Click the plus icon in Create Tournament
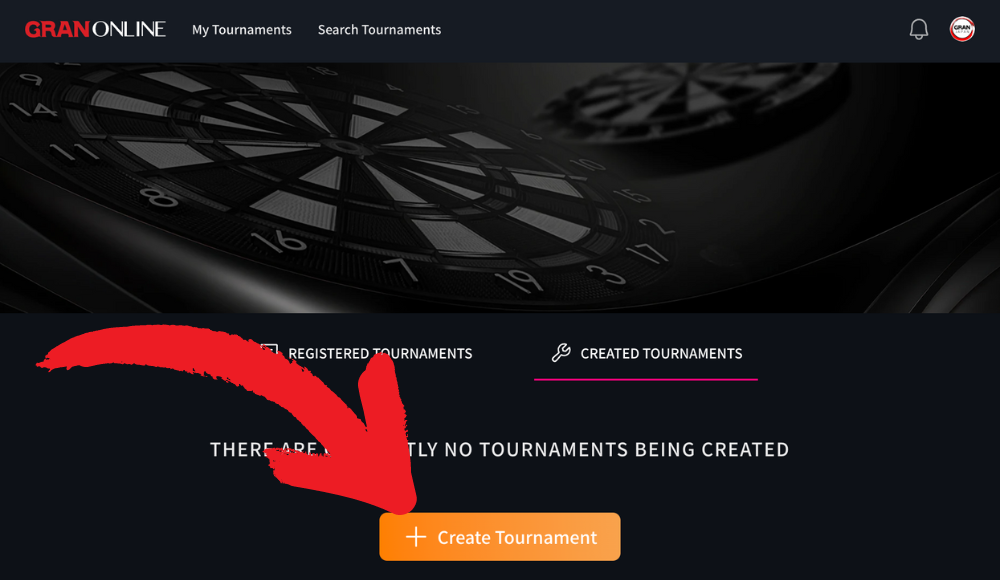This screenshot has height=580, width=1000. pyautogui.click(x=416, y=537)
